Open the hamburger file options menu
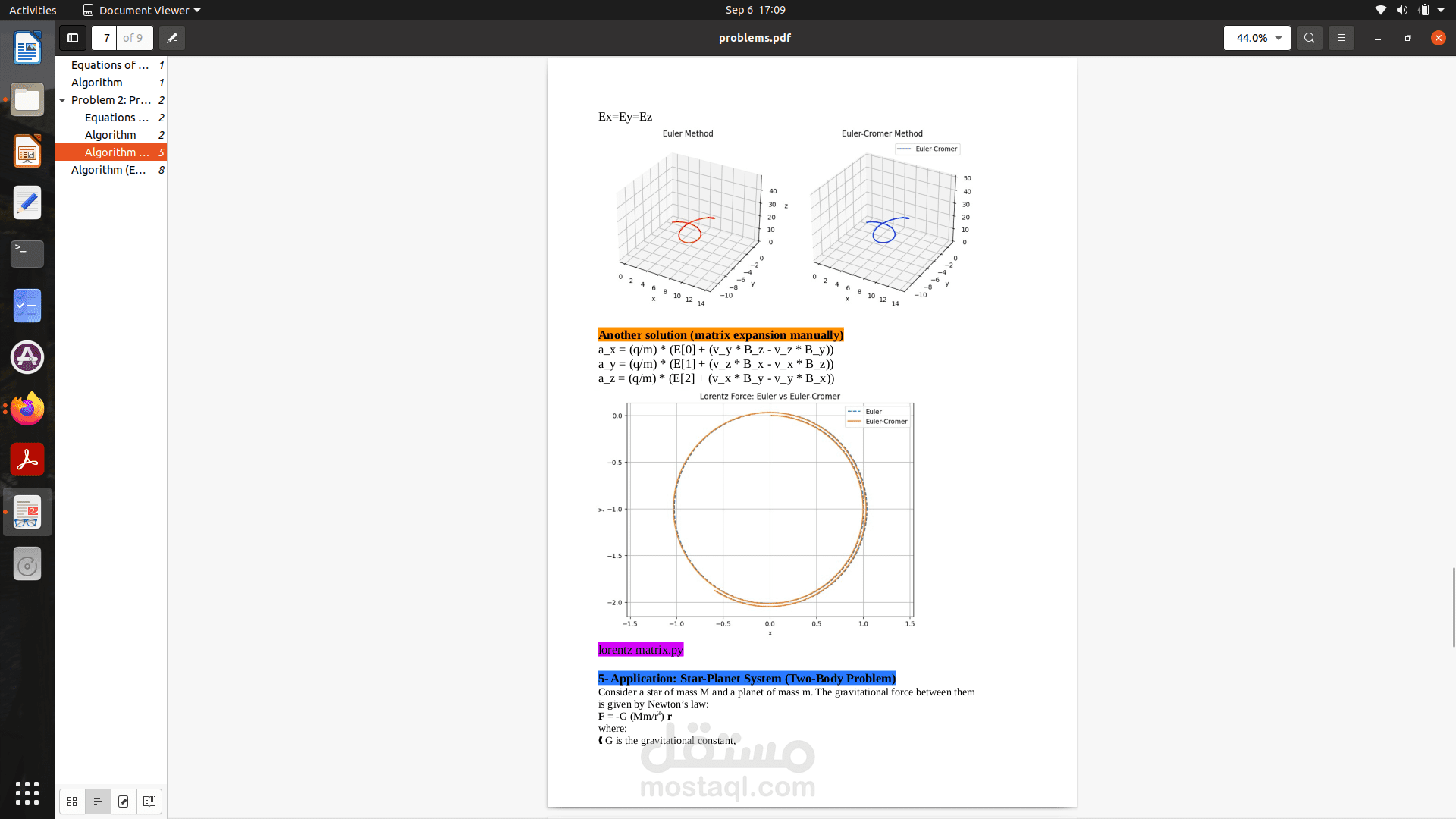The width and height of the screenshot is (1456, 819). click(1341, 38)
